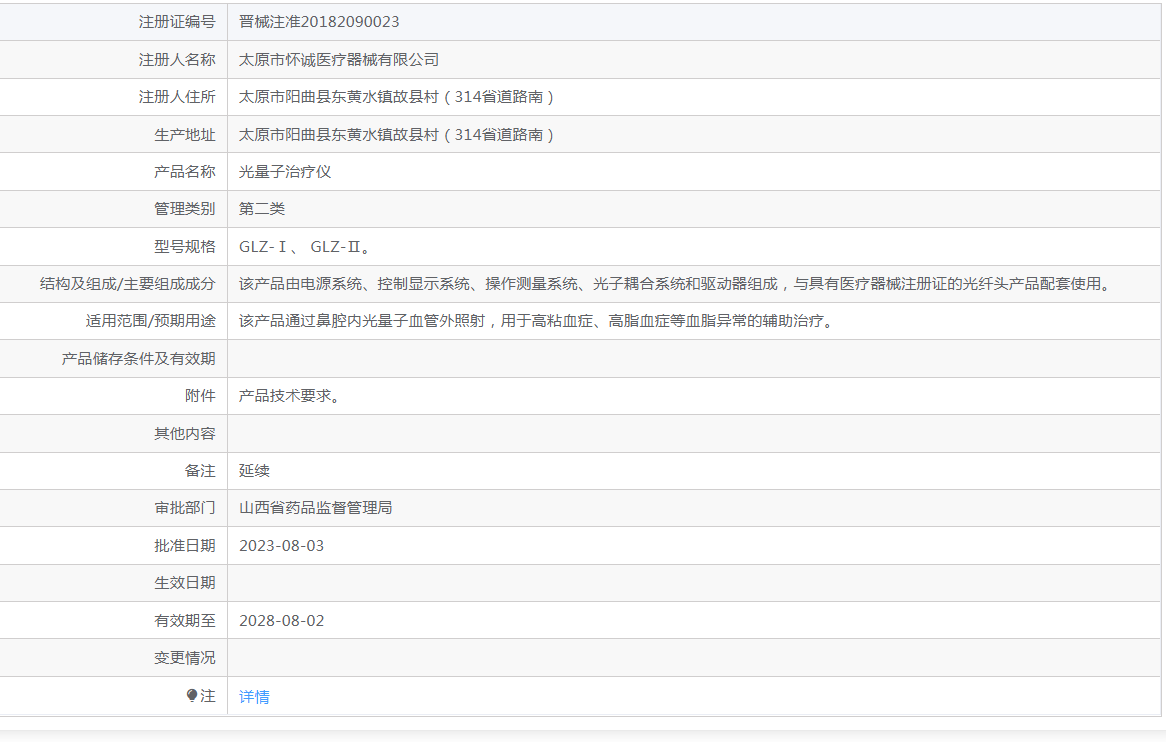Click the label 生产地址
Image resolution: width=1166 pixels, height=742 pixels.
[x=184, y=135]
